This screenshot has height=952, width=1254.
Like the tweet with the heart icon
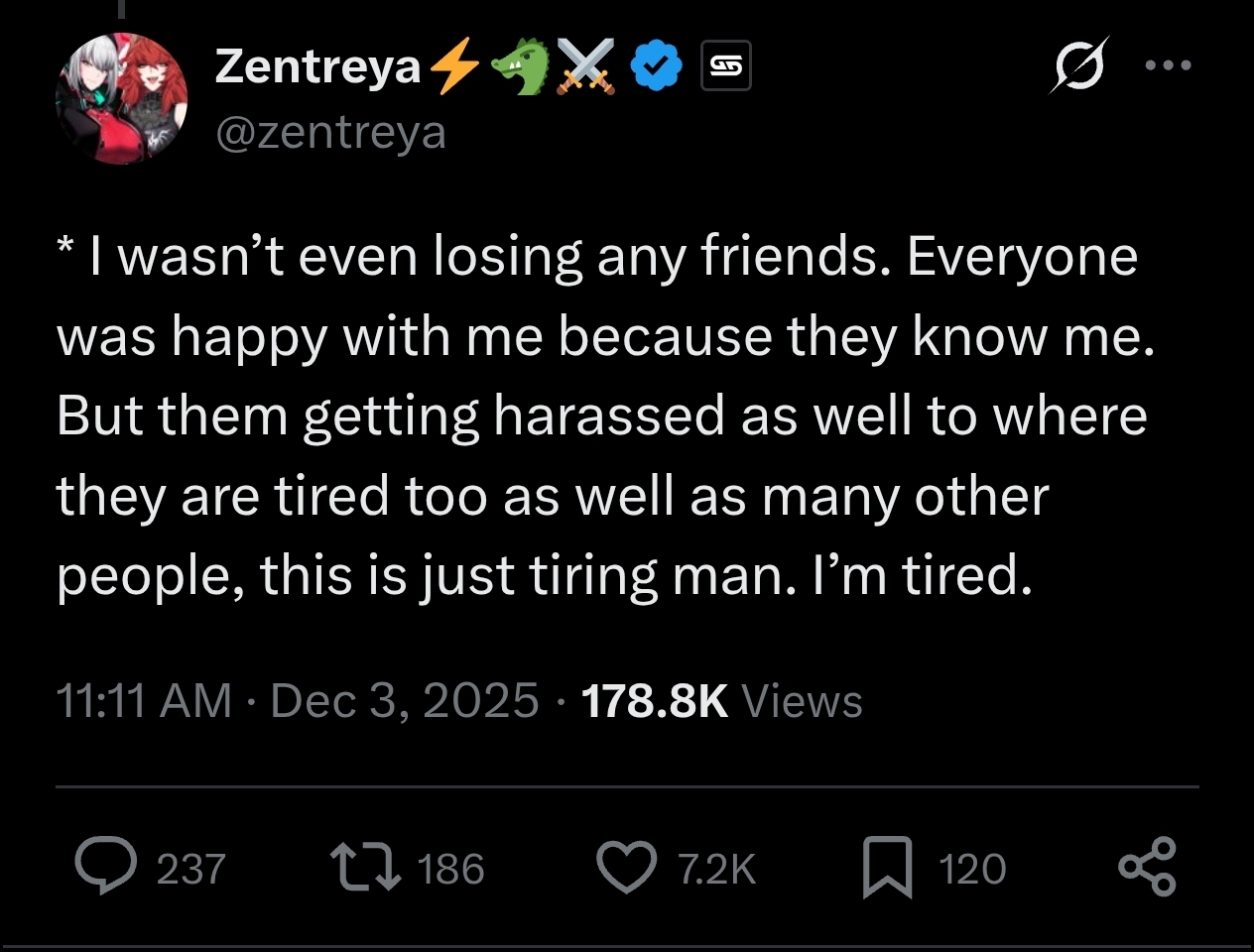pyautogui.click(x=626, y=868)
